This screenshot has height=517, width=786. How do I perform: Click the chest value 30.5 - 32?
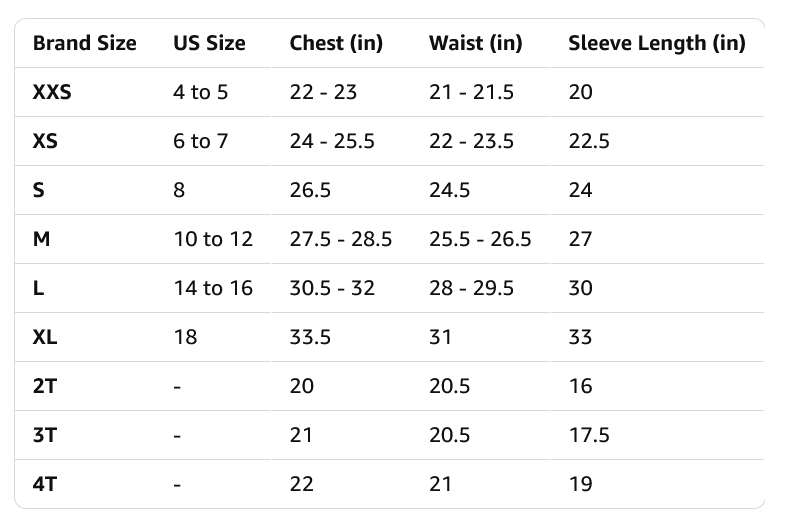point(332,289)
